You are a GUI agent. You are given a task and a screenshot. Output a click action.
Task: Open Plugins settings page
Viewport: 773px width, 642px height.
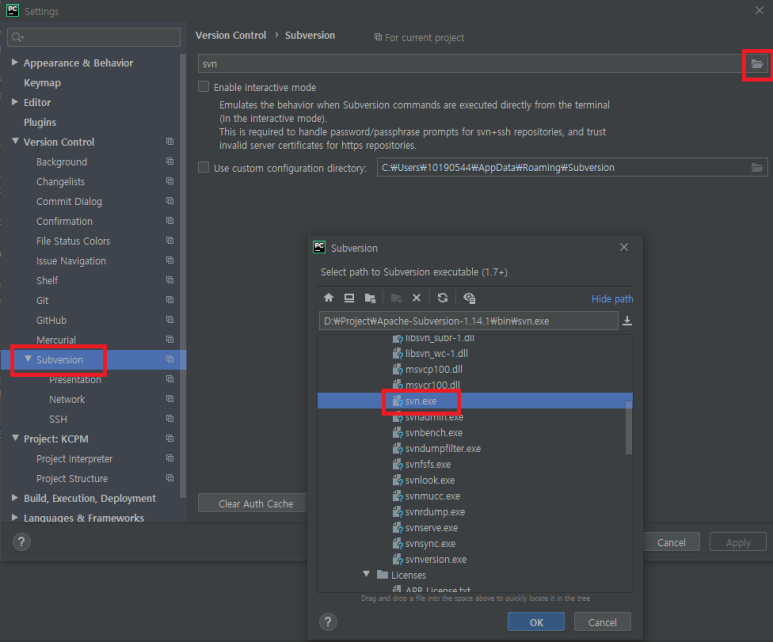(40, 122)
